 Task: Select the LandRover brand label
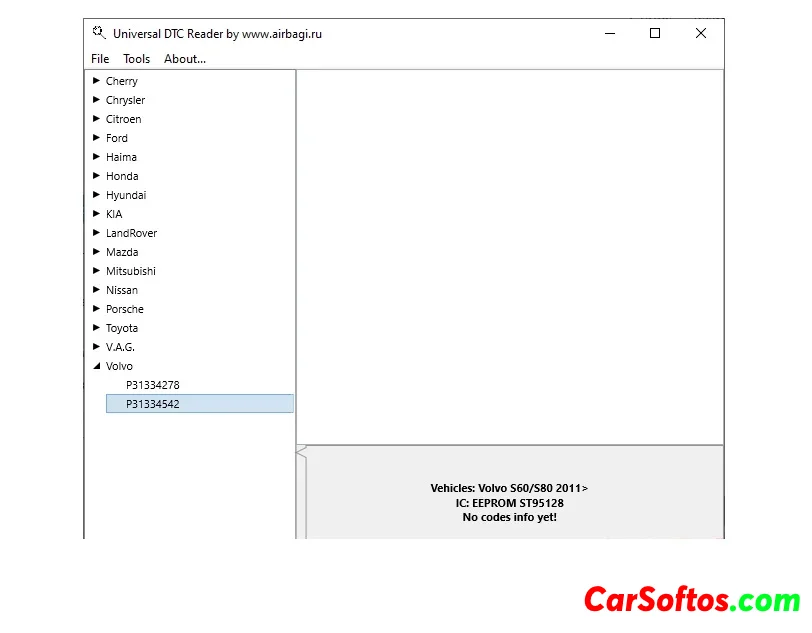pyautogui.click(x=131, y=233)
